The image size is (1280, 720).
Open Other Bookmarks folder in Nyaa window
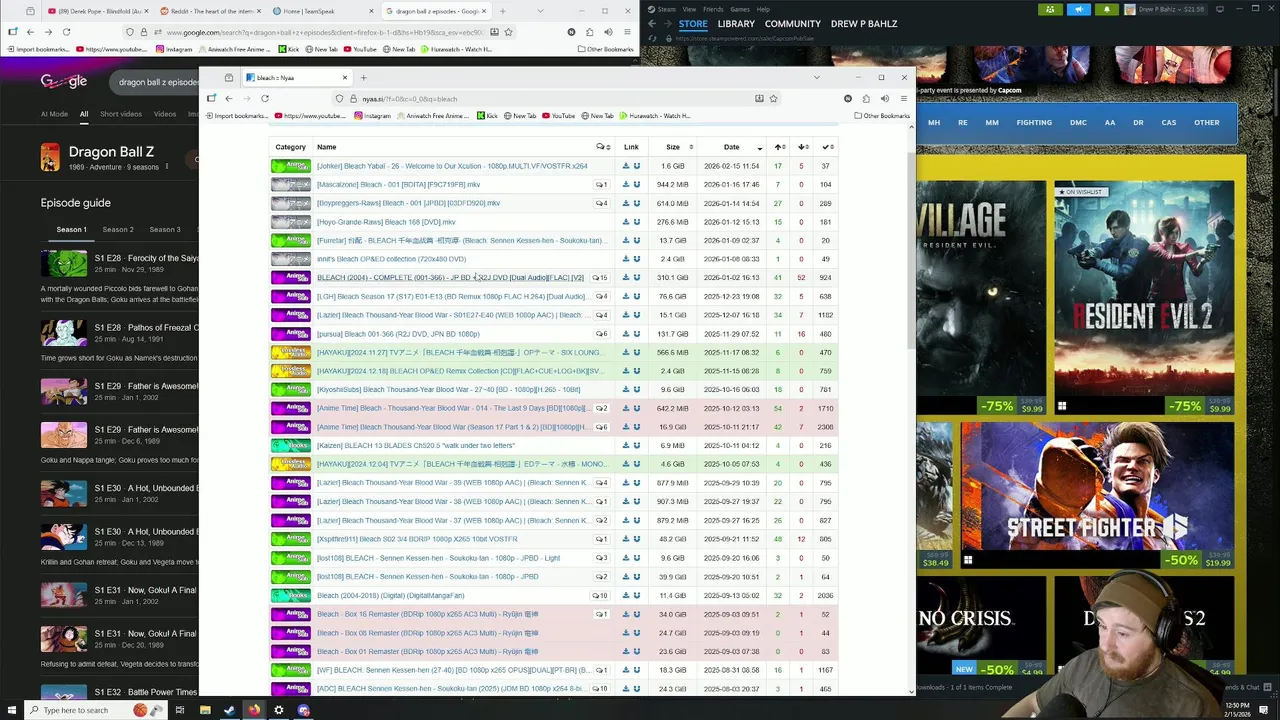coord(882,116)
